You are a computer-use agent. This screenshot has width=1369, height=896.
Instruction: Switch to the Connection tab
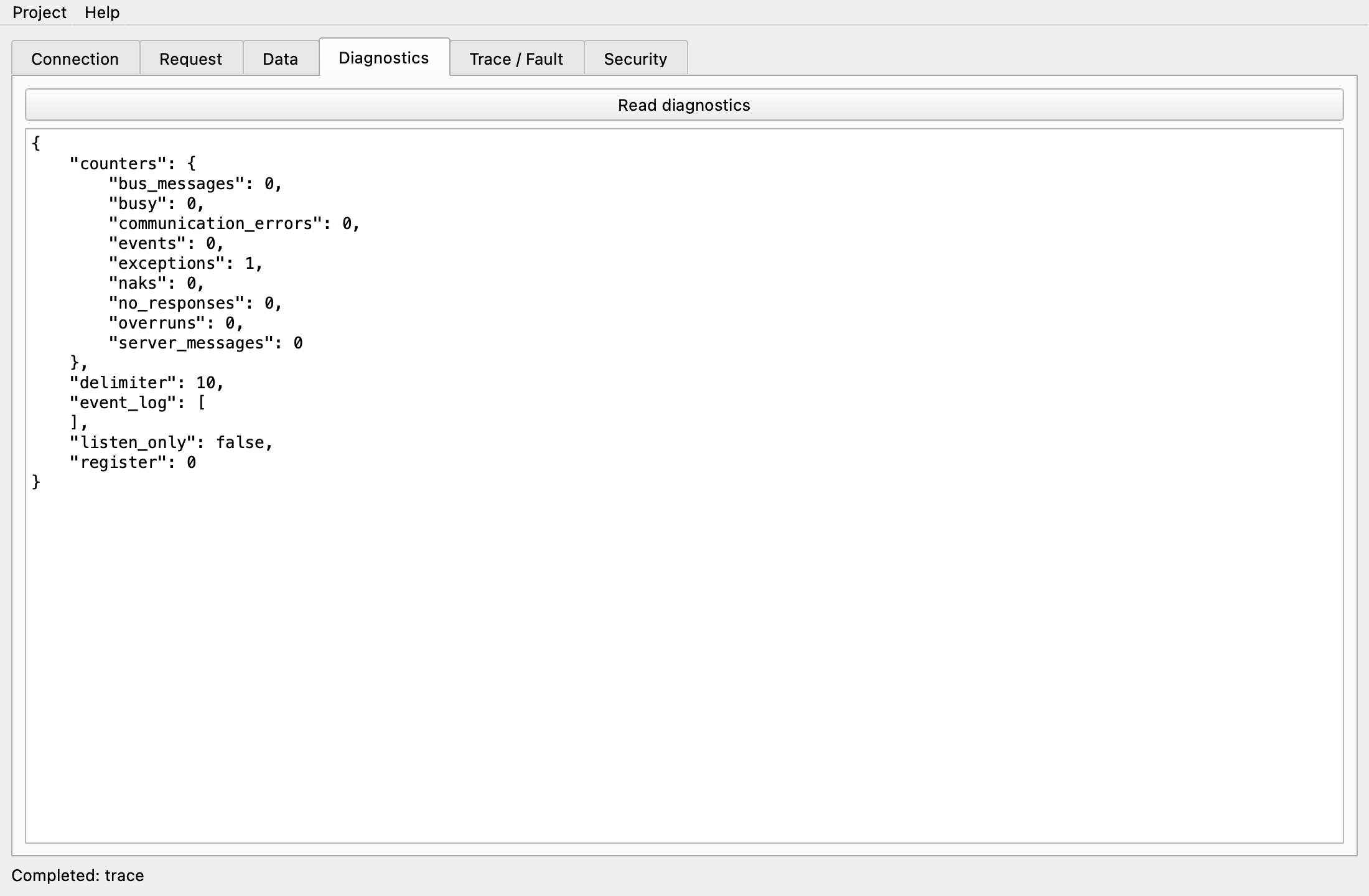pyautogui.click(x=75, y=58)
